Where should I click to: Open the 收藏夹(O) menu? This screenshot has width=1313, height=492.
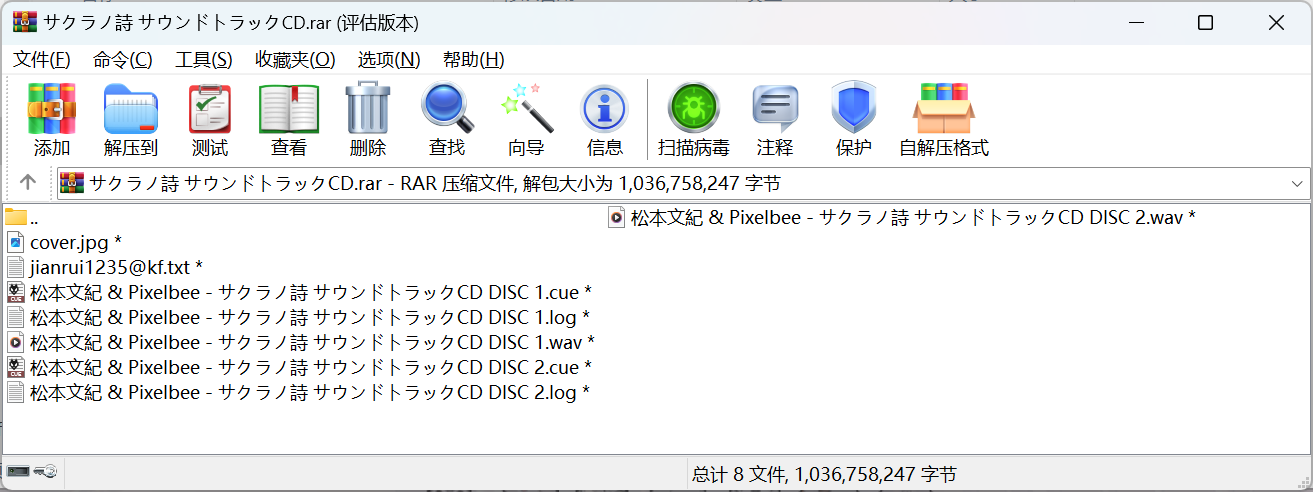(x=295, y=59)
